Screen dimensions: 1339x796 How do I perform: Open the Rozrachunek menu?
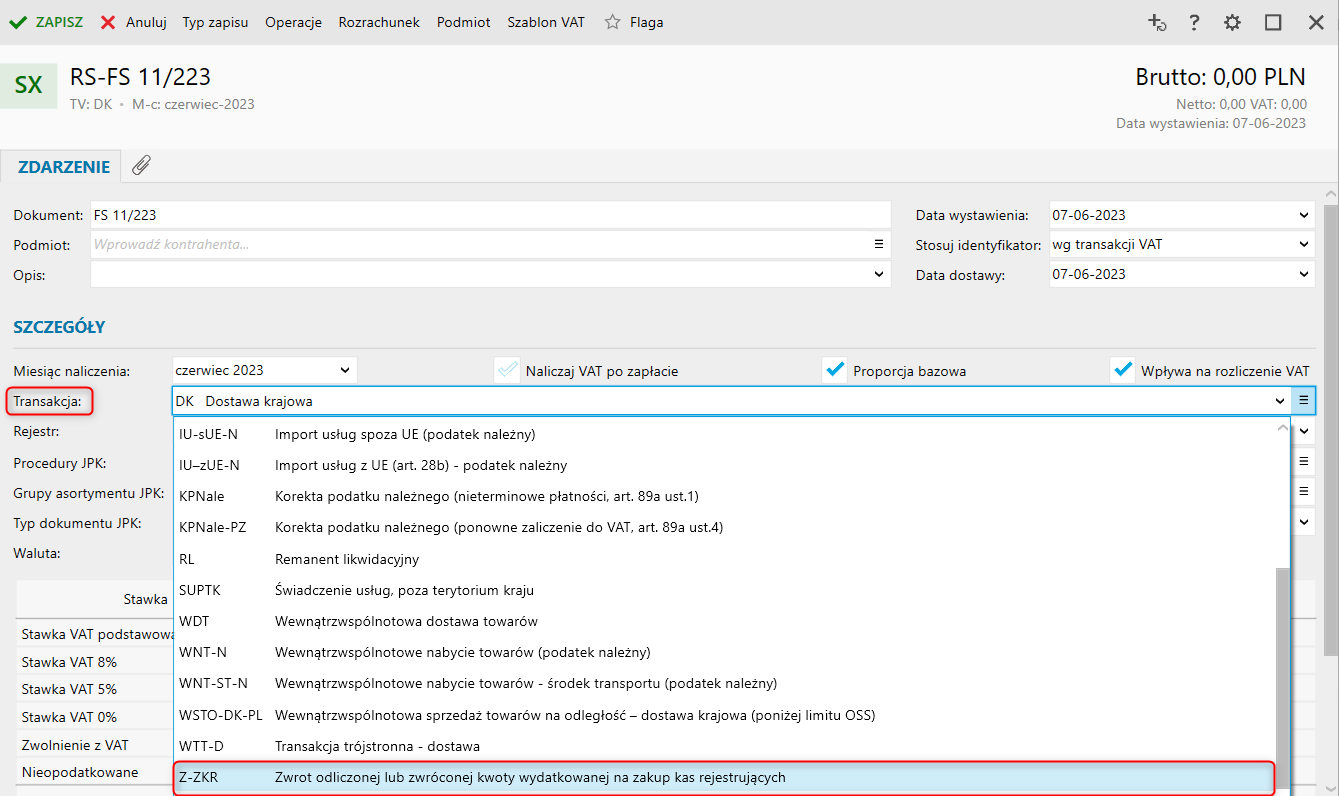point(379,22)
